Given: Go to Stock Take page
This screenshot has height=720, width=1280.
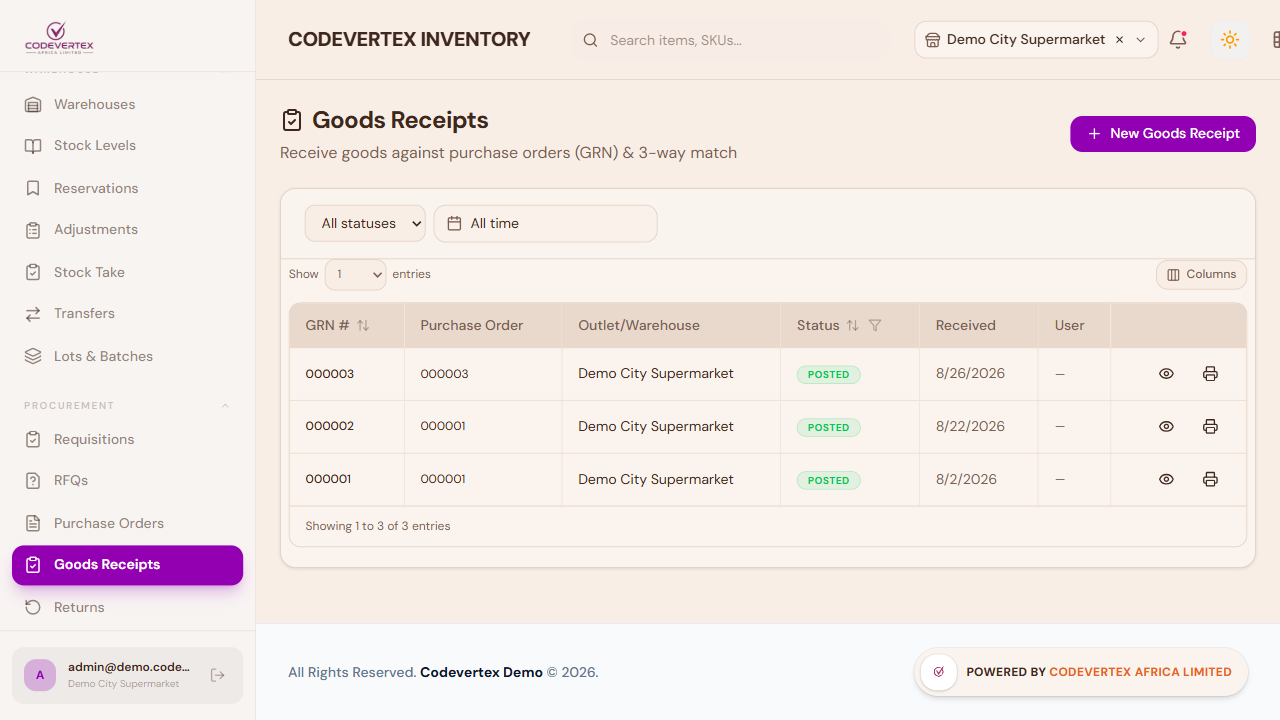Looking at the screenshot, I should pos(127,272).
